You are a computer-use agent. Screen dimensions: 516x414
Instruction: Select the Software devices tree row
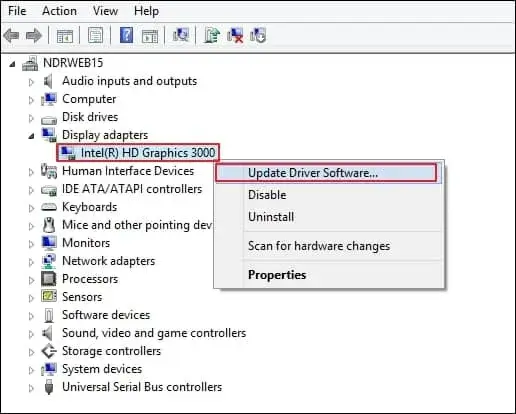point(106,315)
